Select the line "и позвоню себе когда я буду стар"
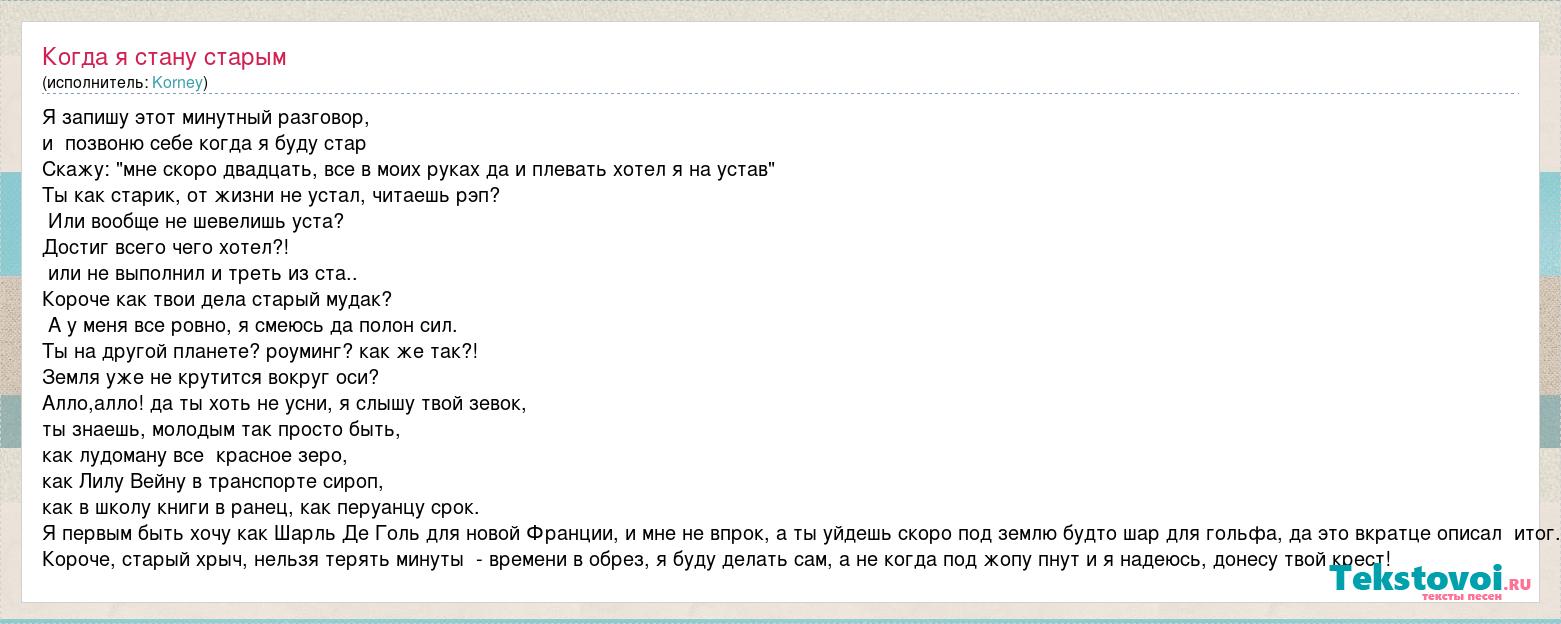 coord(204,143)
